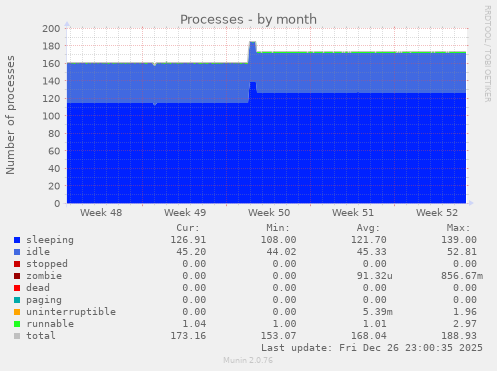This screenshot has width=497, height=371.
Task: Click the 'Week 48' axis label
Action: click(101, 213)
